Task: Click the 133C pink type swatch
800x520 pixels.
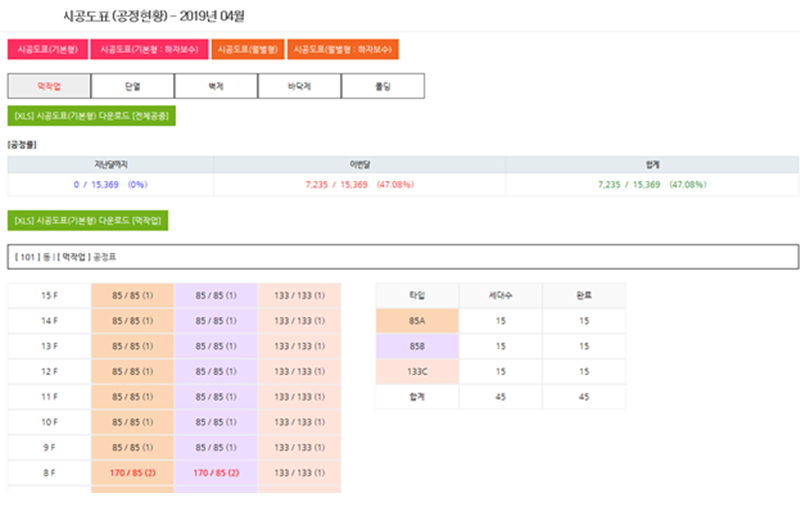Action: (417, 372)
